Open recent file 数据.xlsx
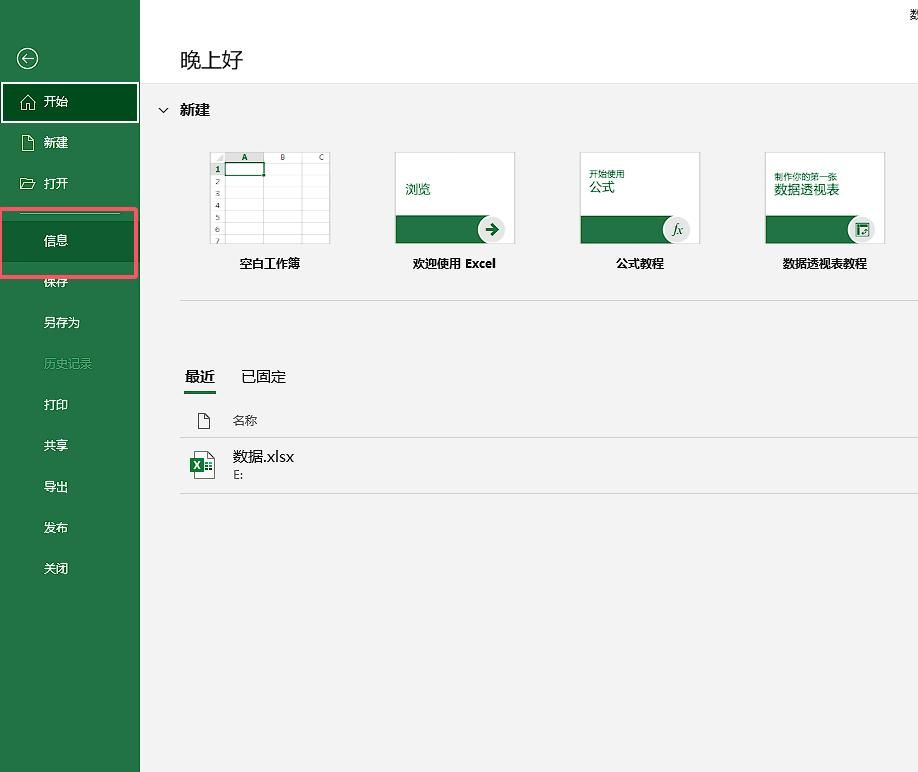918x772 pixels. (x=549, y=465)
